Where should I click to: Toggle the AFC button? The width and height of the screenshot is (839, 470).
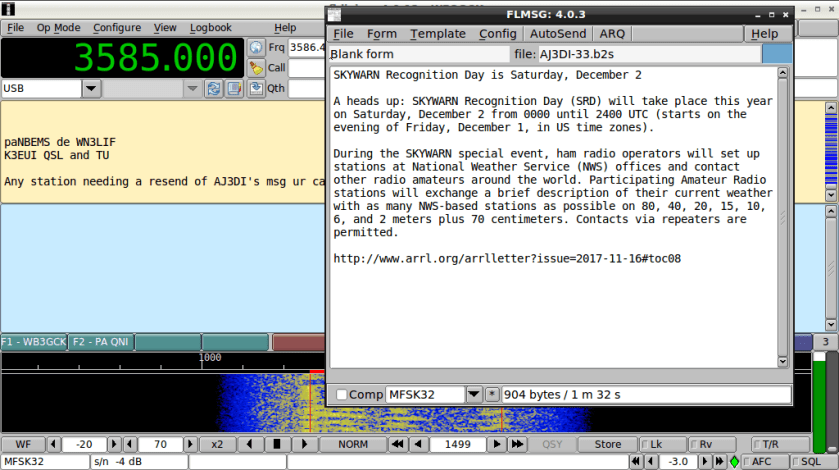pyautogui.click(x=766, y=461)
